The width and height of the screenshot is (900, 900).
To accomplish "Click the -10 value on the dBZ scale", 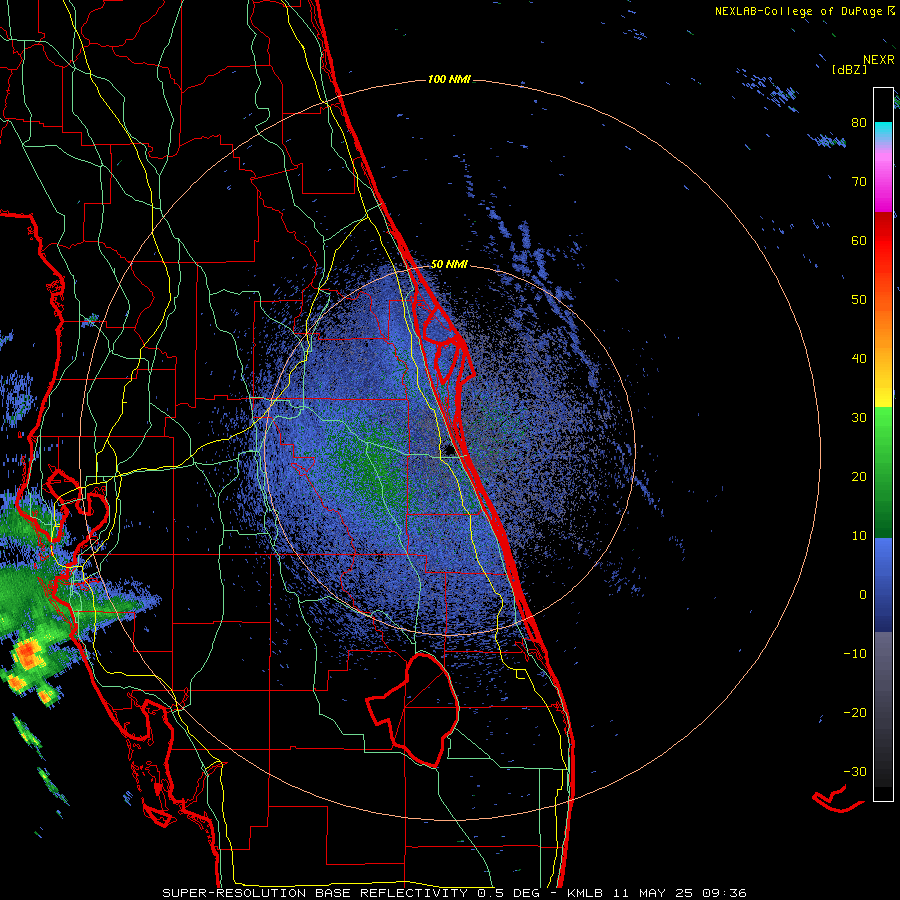I will coord(855,654).
